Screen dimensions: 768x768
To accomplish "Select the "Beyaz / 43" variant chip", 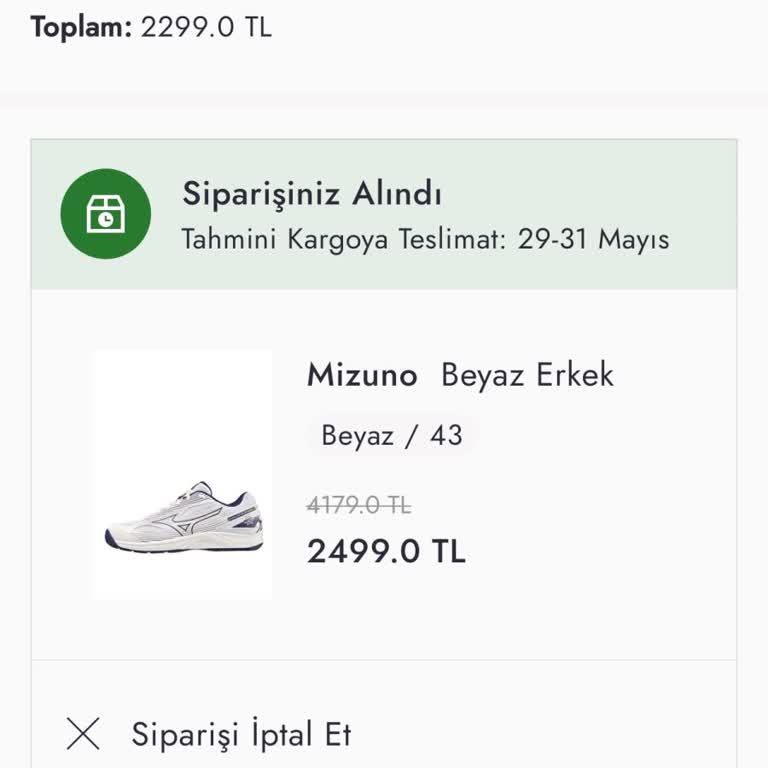I will [x=391, y=436].
